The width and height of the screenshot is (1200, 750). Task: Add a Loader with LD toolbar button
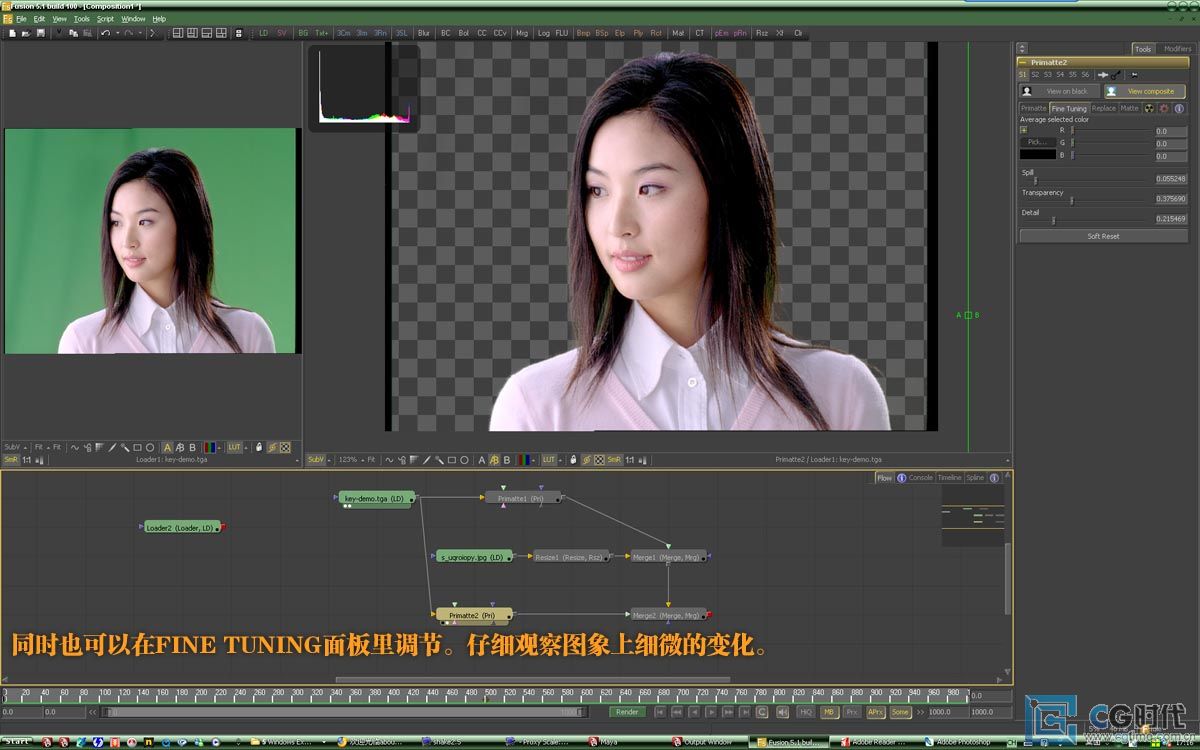(x=264, y=33)
